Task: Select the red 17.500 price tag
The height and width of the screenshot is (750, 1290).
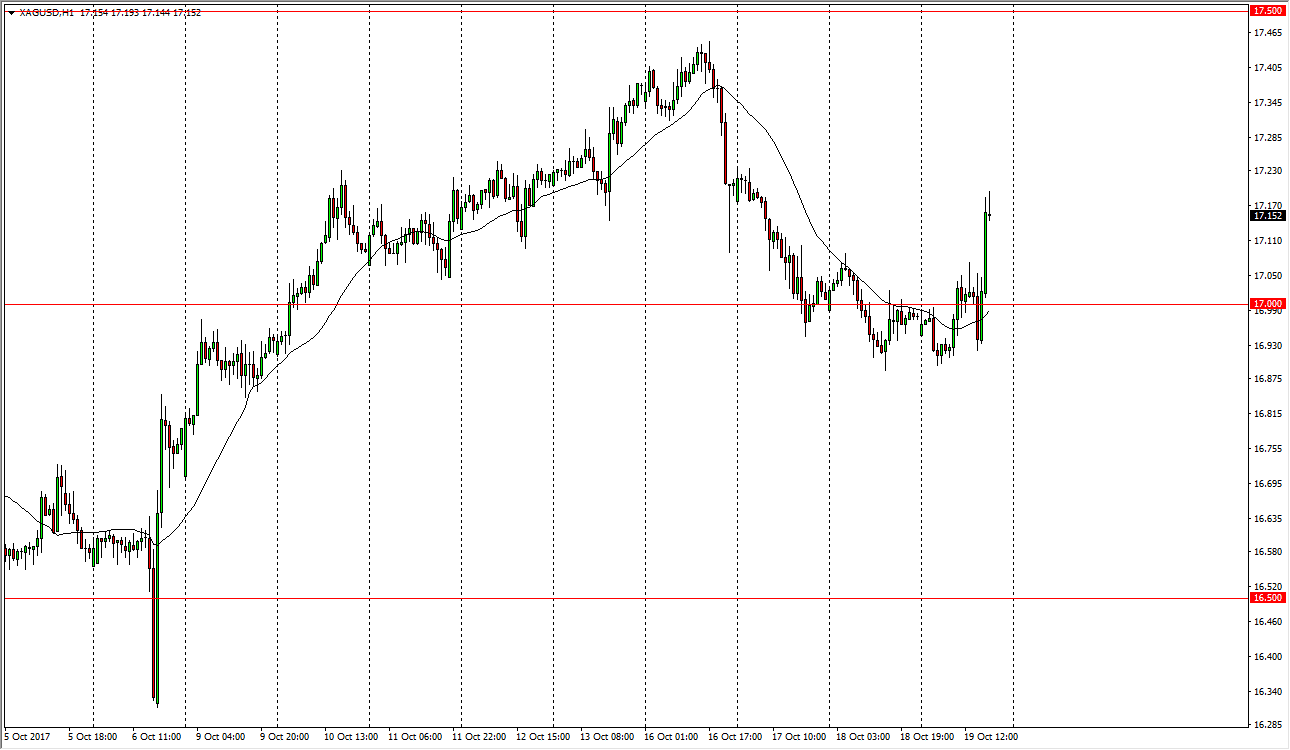Action: click(x=1267, y=11)
